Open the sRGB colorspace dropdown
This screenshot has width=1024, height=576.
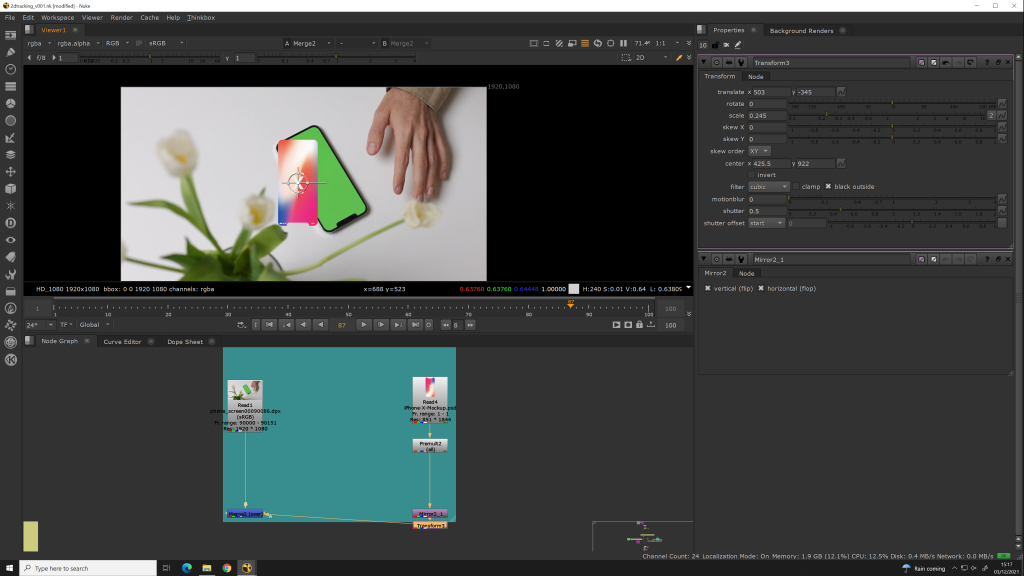pos(166,43)
